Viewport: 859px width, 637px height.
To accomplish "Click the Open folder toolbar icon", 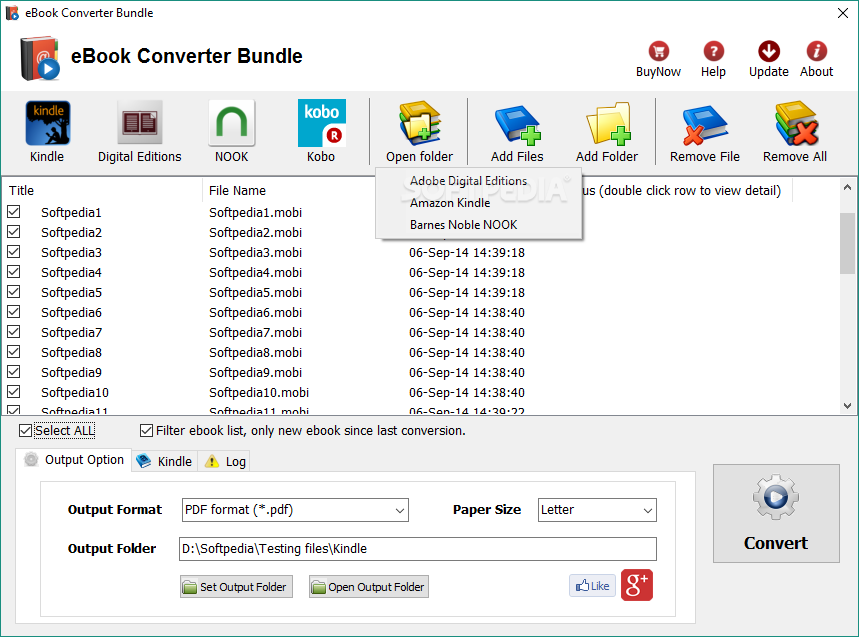I will 420,123.
